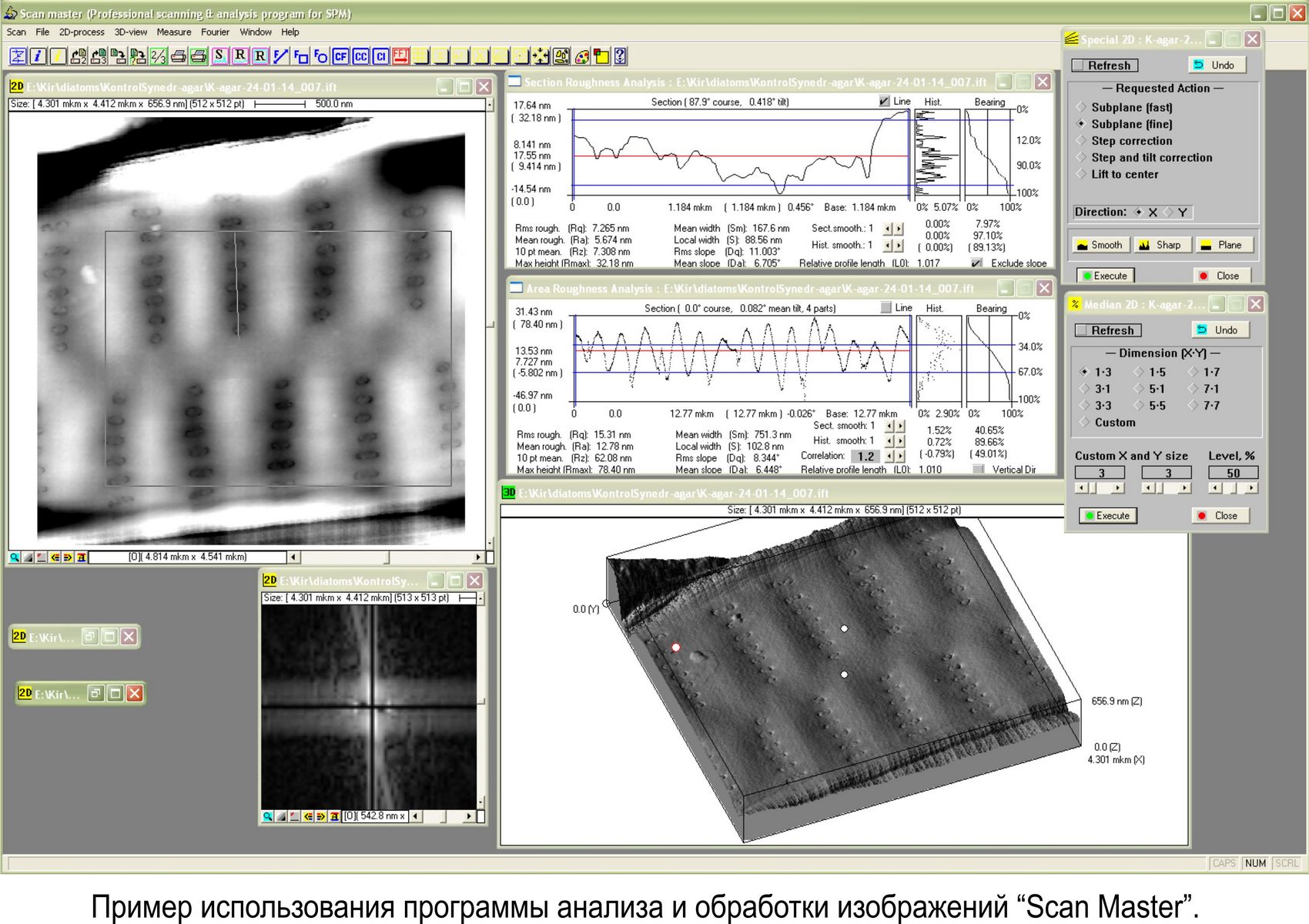Click the blue italic info icon
Screen dimensions: 1309x924
click(37, 56)
